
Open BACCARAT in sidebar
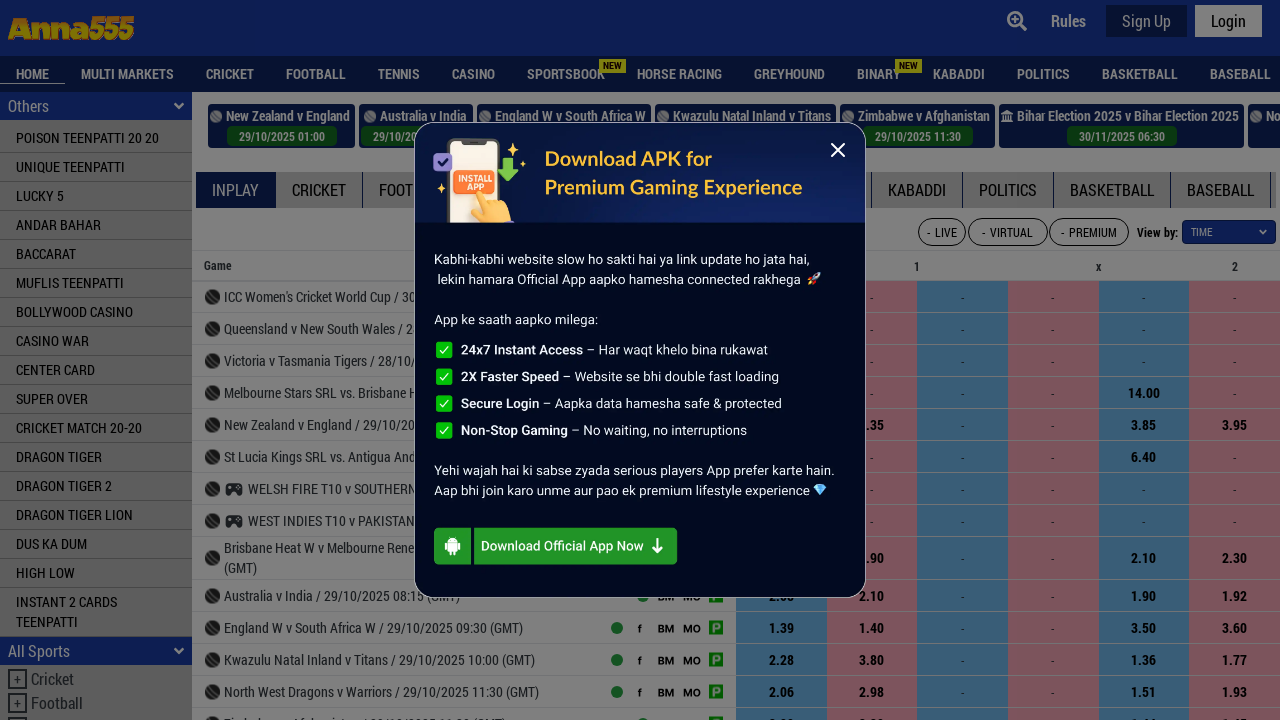pyautogui.click(x=96, y=254)
